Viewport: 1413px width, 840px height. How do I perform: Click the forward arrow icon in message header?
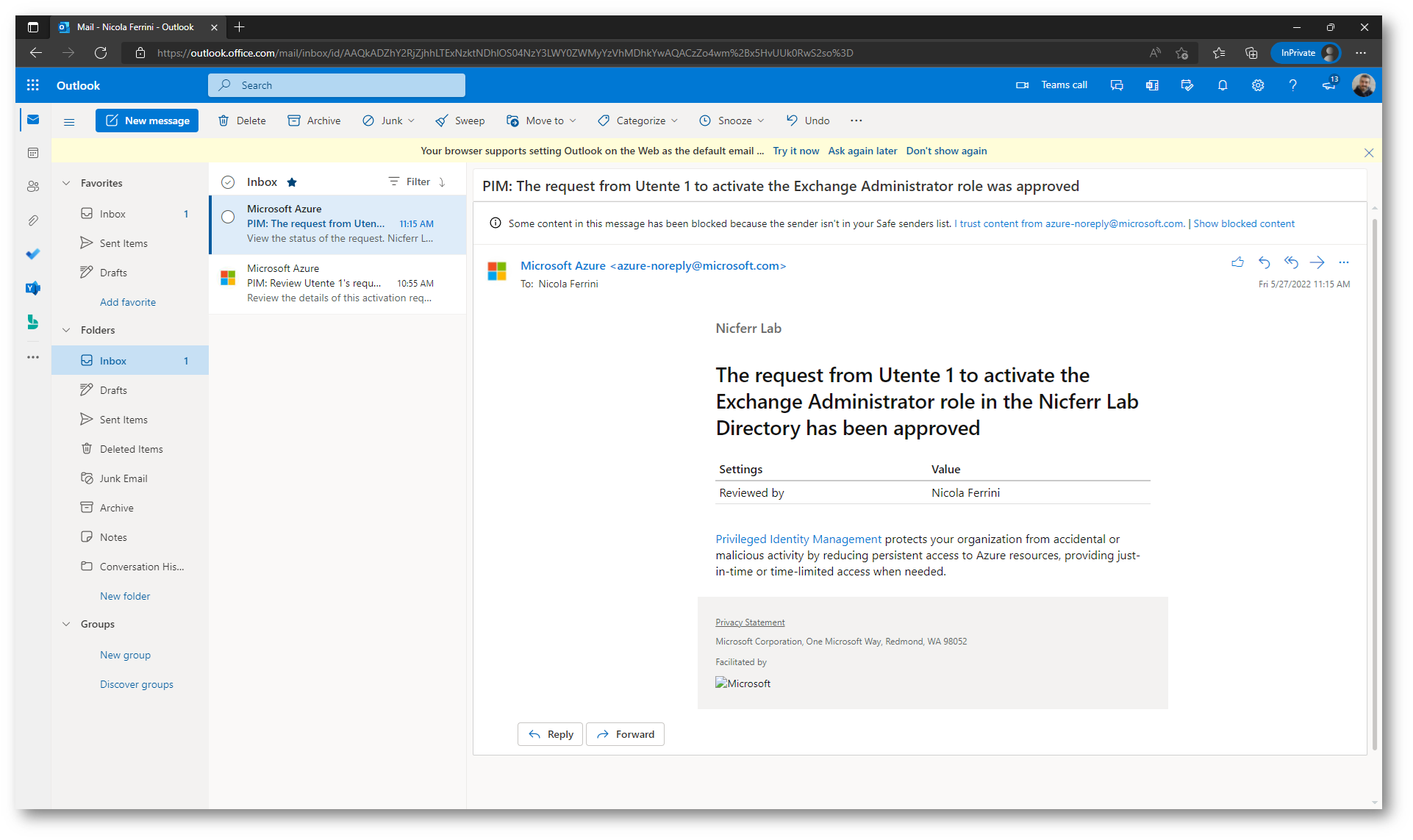pyautogui.click(x=1317, y=262)
